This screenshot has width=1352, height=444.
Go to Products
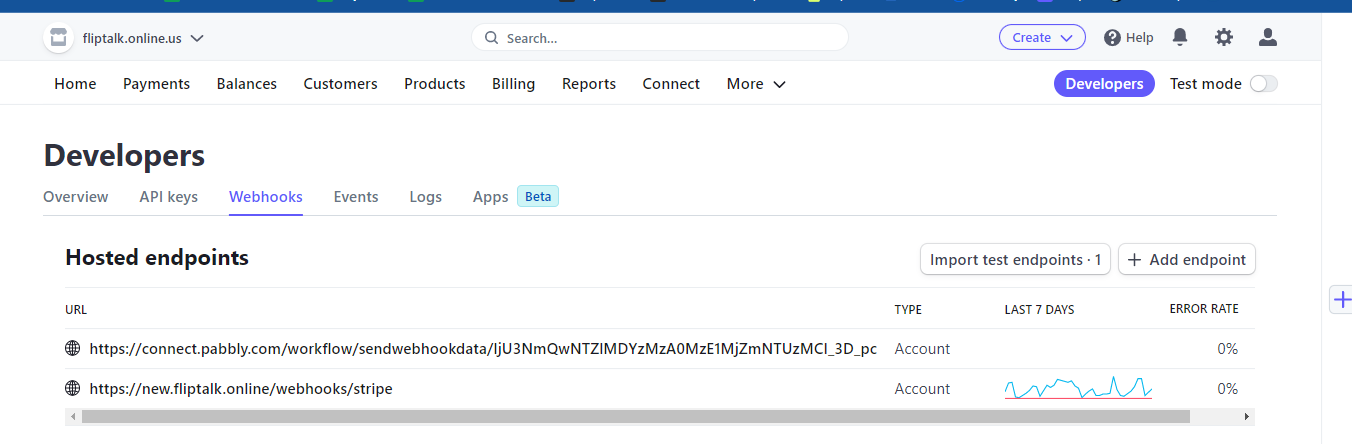click(434, 84)
